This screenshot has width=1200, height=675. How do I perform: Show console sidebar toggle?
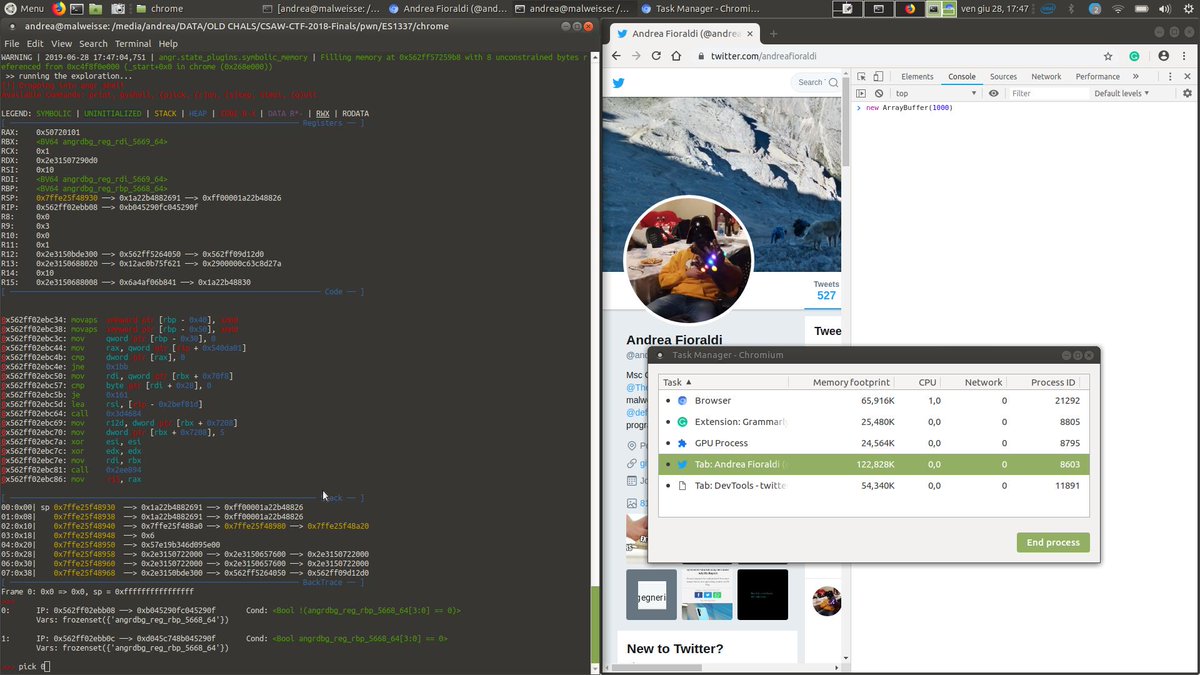[x=862, y=93]
